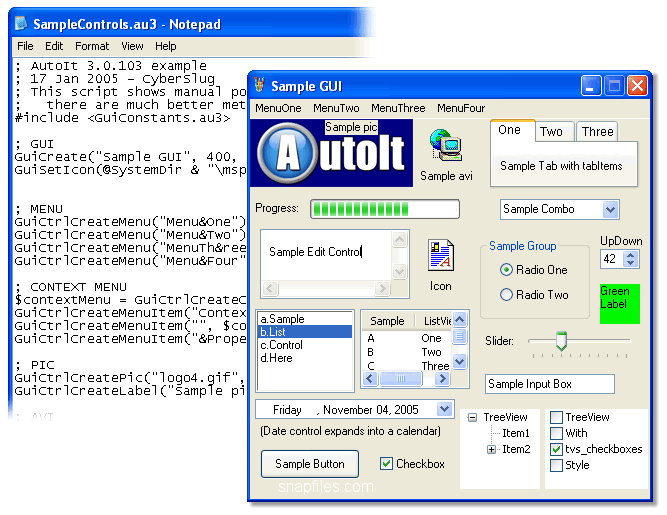The height and width of the screenshot is (515, 667).
Task: Click the Notepad title bar icon
Action: [x=21, y=24]
